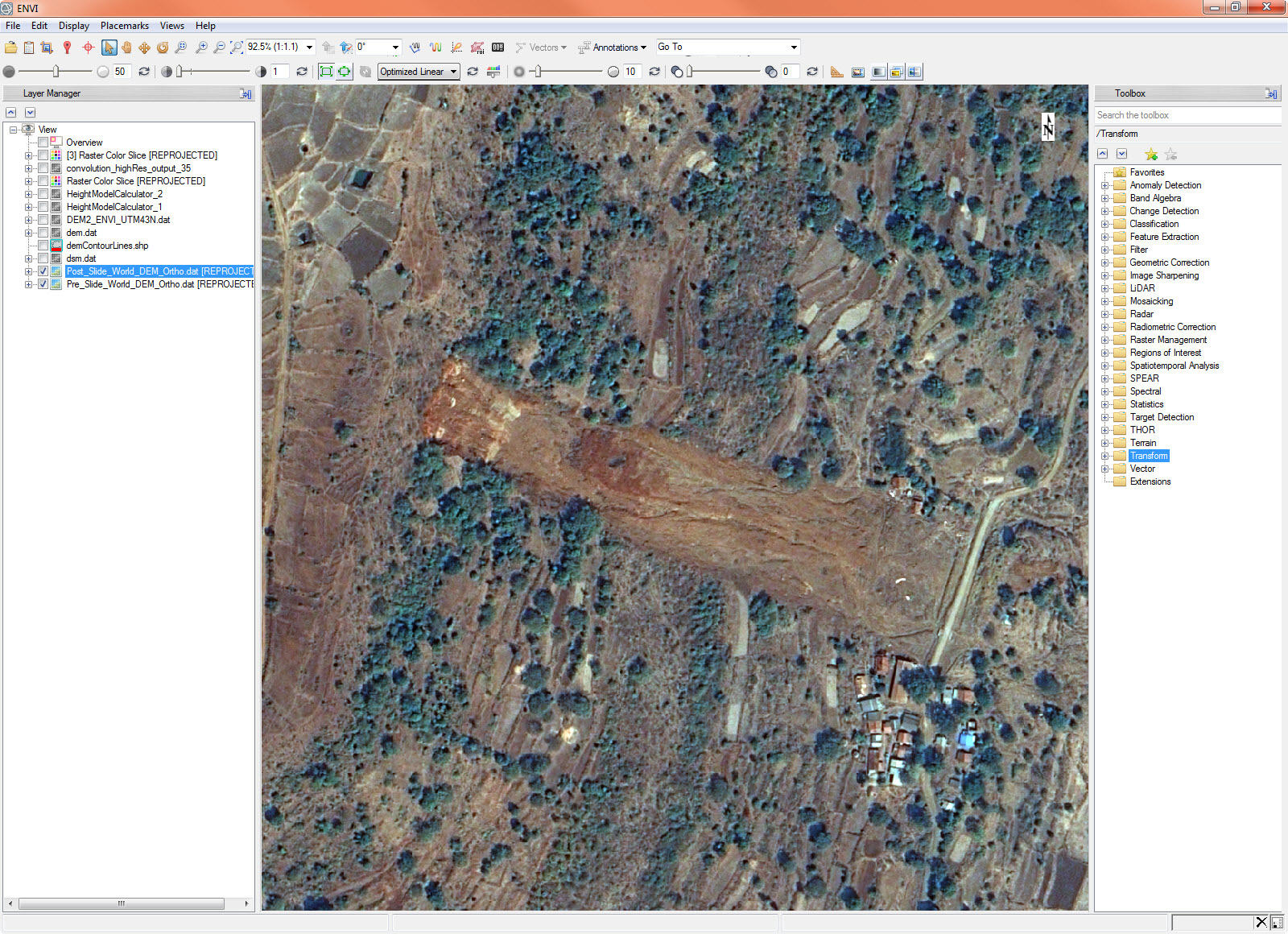Select the Rotate view tool
Viewport: 1288px width, 934px height.
[163, 48]
